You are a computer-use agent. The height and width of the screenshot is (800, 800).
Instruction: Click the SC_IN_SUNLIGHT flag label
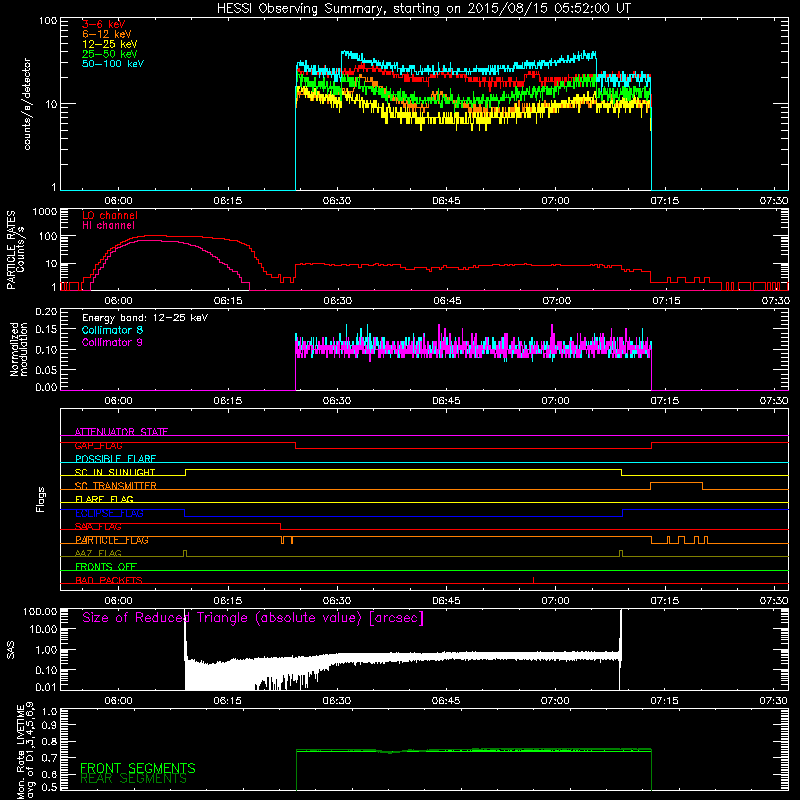click(115, 472)
